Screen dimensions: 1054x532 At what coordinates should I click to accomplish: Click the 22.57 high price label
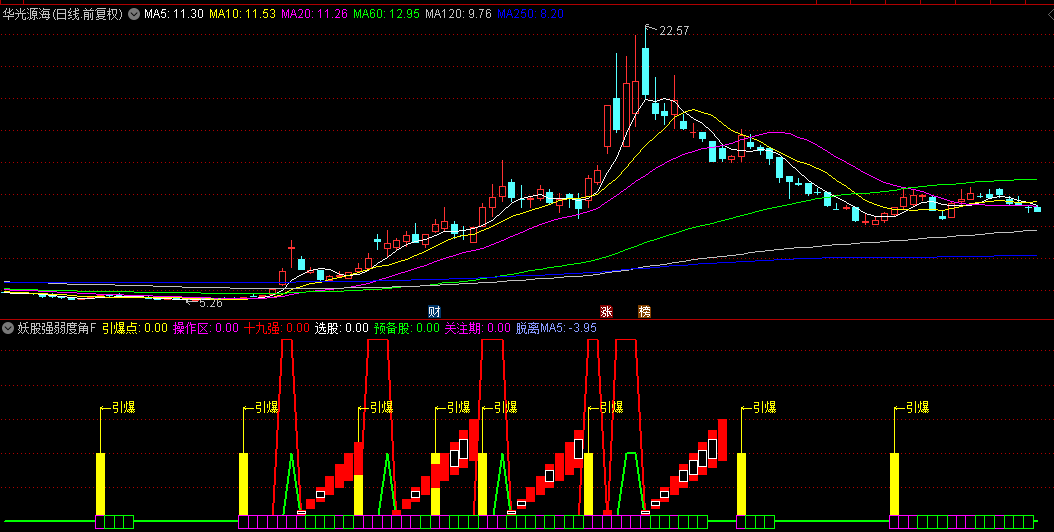[674, 31]
